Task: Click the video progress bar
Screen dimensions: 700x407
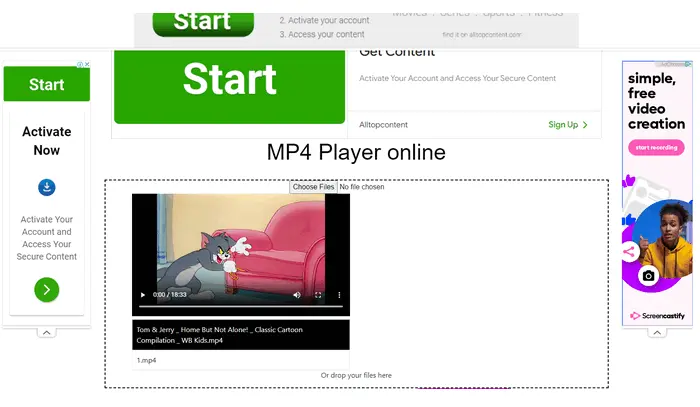Action: [240, 307]
